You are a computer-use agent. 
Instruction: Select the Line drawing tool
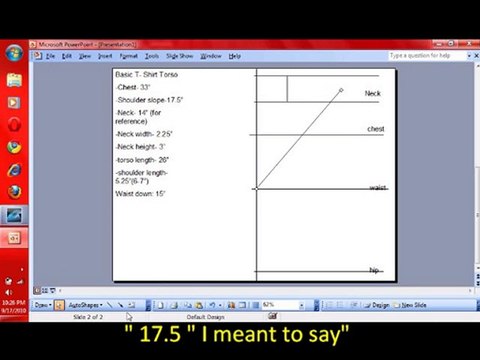[110, 305]
